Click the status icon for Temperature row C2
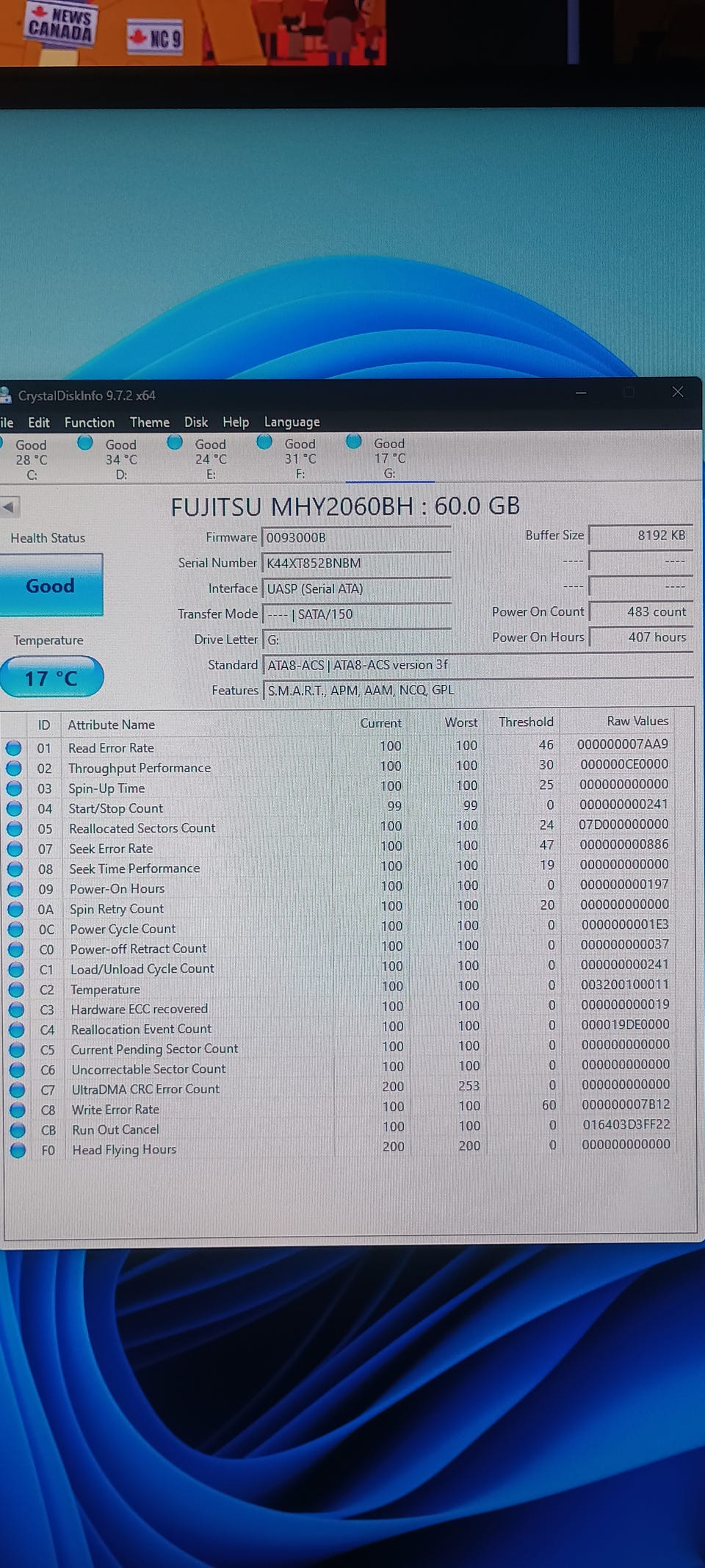This screenshot has height=1568, width=705. (x=16, y=990)
